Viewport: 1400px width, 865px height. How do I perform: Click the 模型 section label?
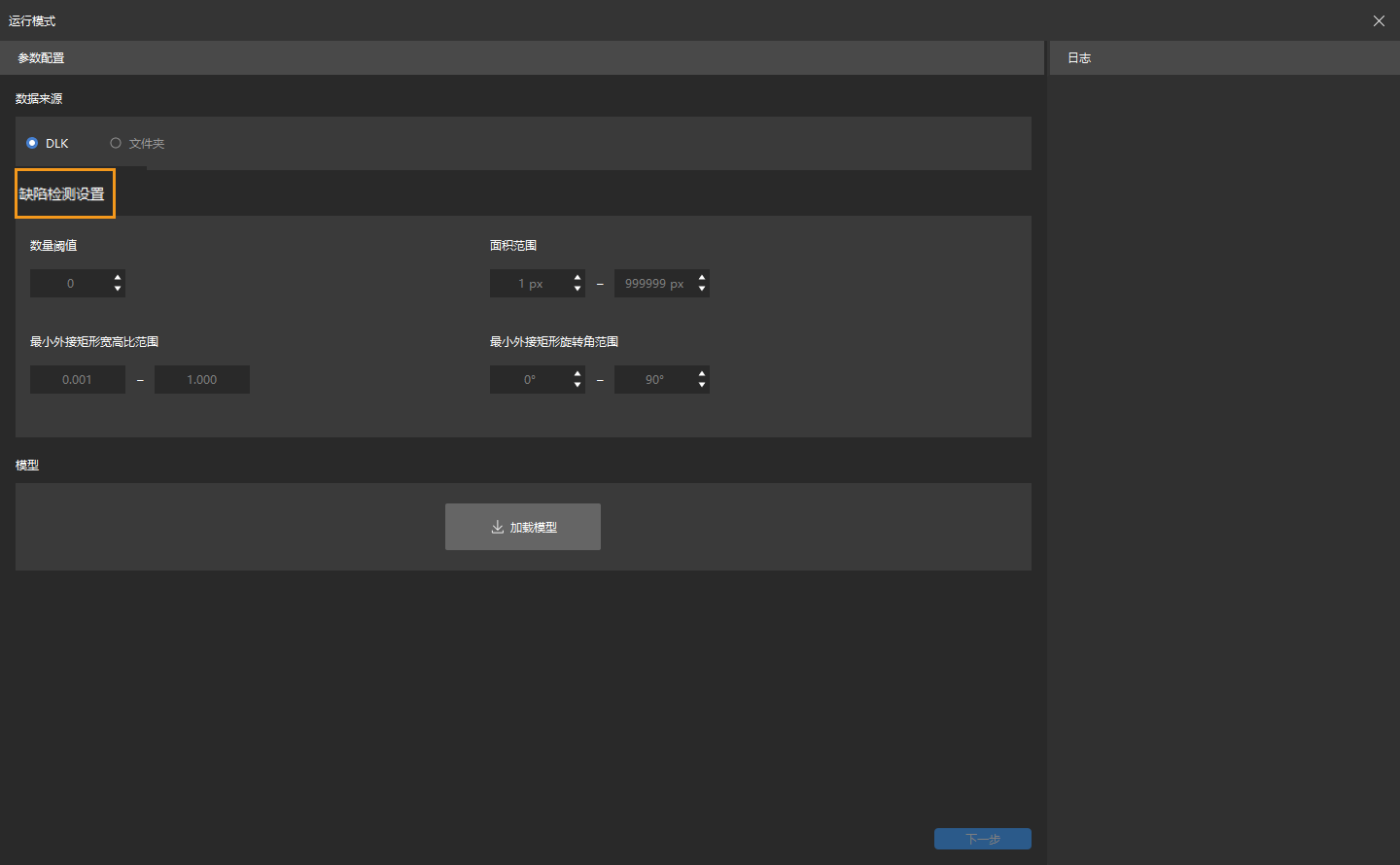click(27, 466)
